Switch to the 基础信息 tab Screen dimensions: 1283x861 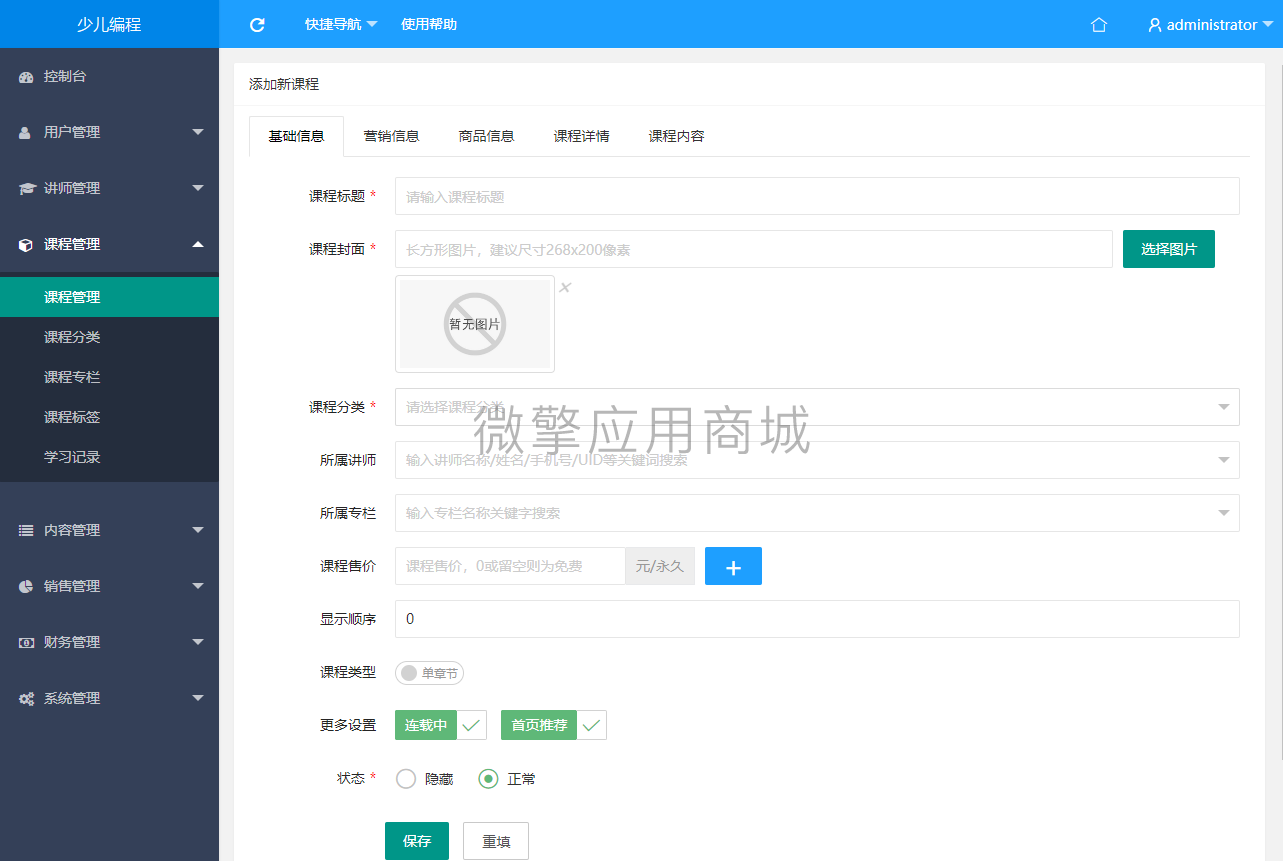pyautogui.click(x=296, y=136)
